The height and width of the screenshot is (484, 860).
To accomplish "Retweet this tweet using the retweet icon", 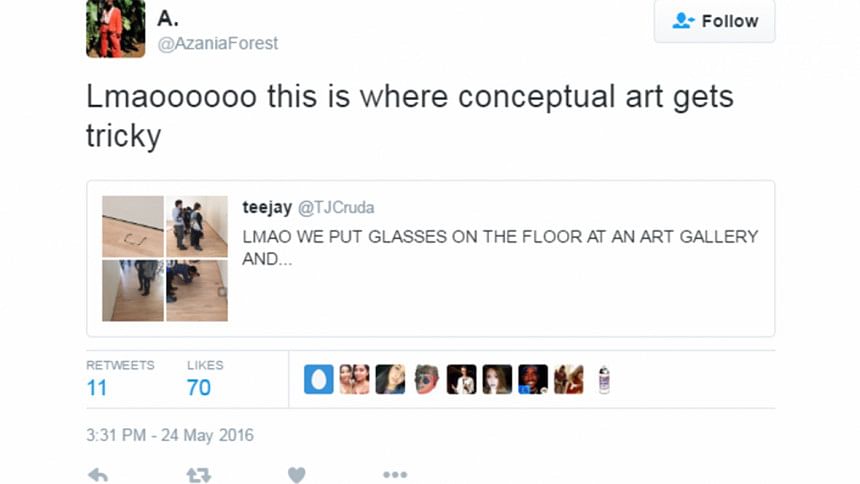I will click(199, 475).
